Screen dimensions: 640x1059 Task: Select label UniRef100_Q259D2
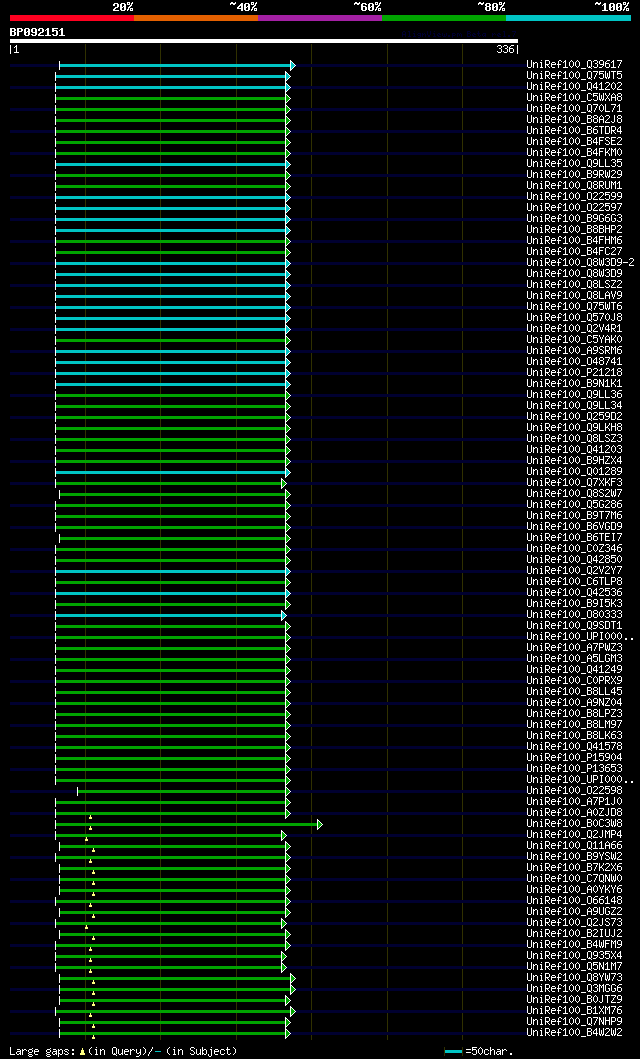tap(574, 417)
